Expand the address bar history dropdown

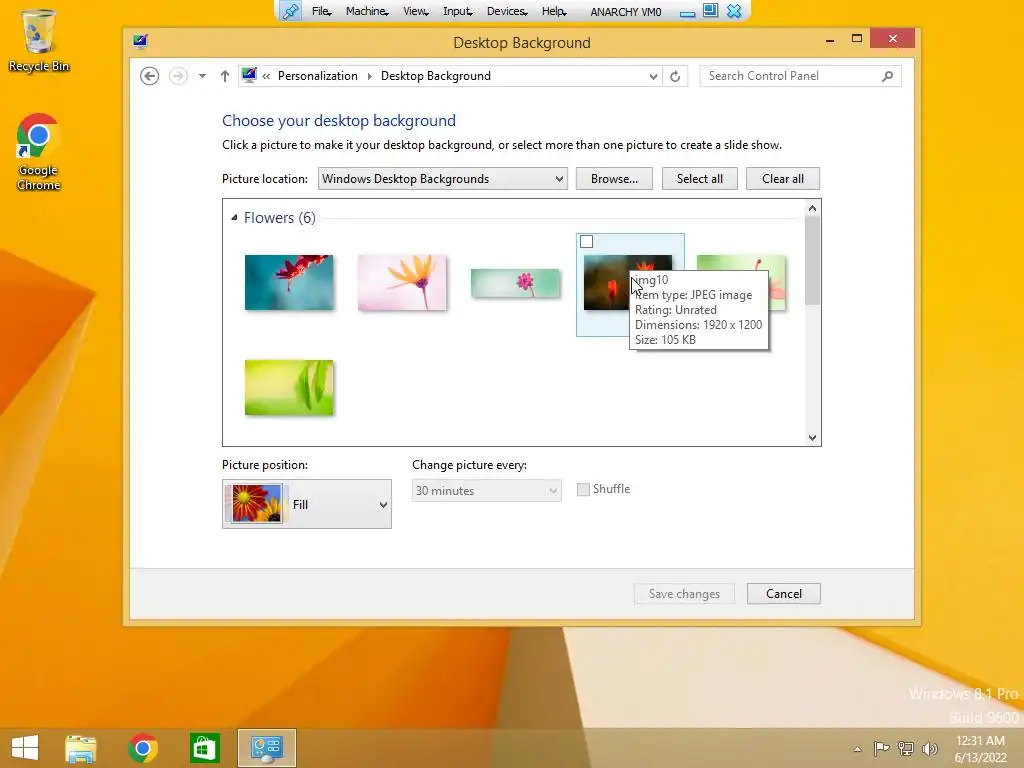point(653,76)
